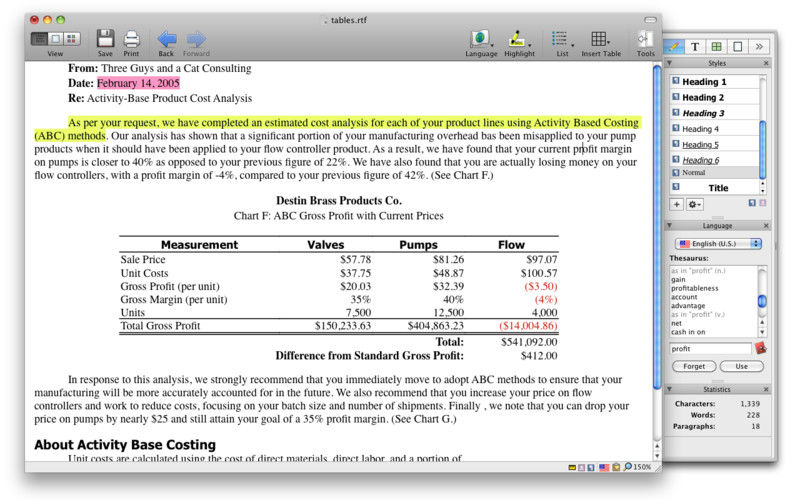Switch to the third View mode segment
This screenshot has height=500, width=800.
pyautogui.click(x=72, y=39)
